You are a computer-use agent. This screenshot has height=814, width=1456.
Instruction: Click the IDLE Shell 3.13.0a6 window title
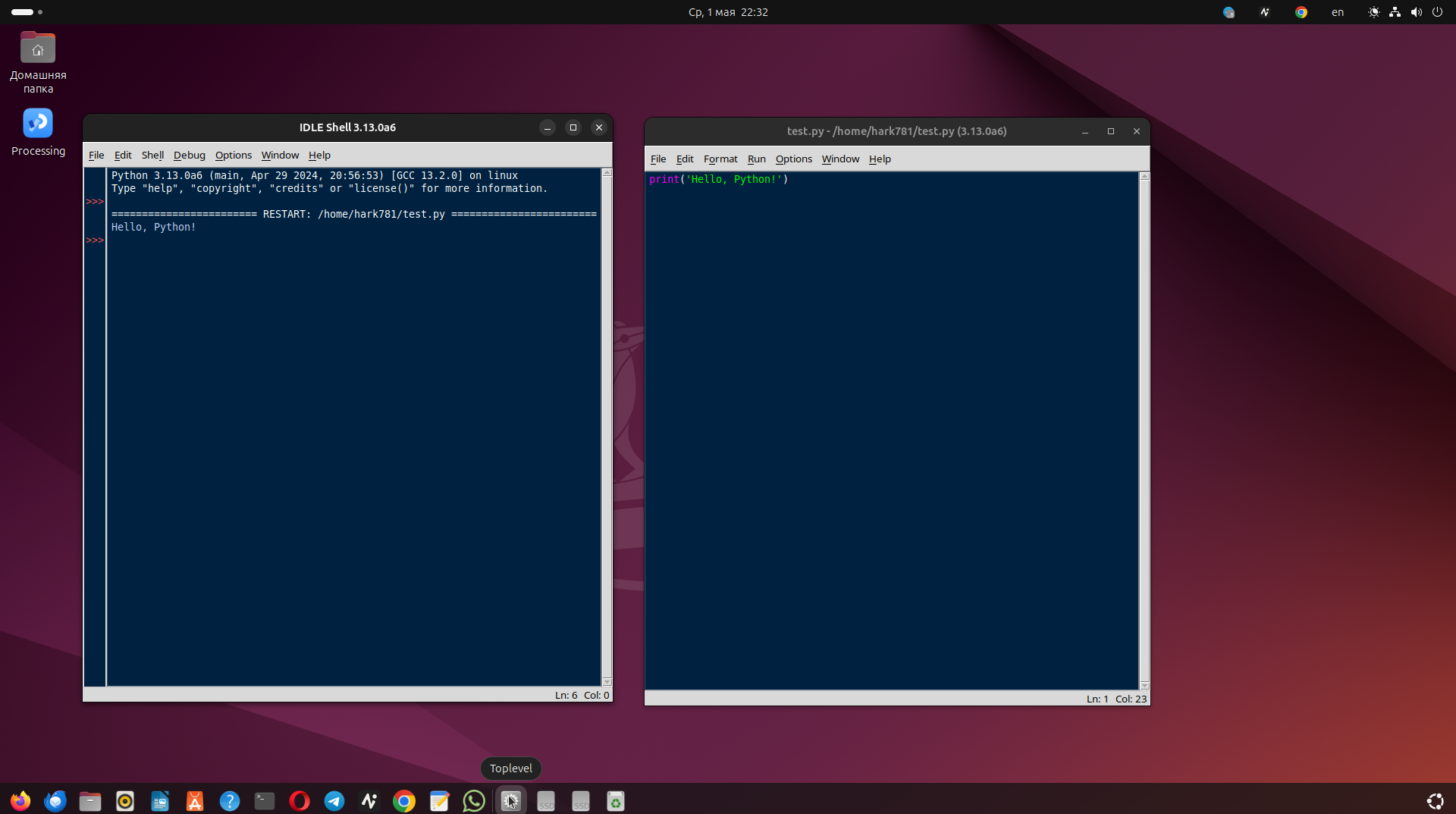(x=347, y=127)
